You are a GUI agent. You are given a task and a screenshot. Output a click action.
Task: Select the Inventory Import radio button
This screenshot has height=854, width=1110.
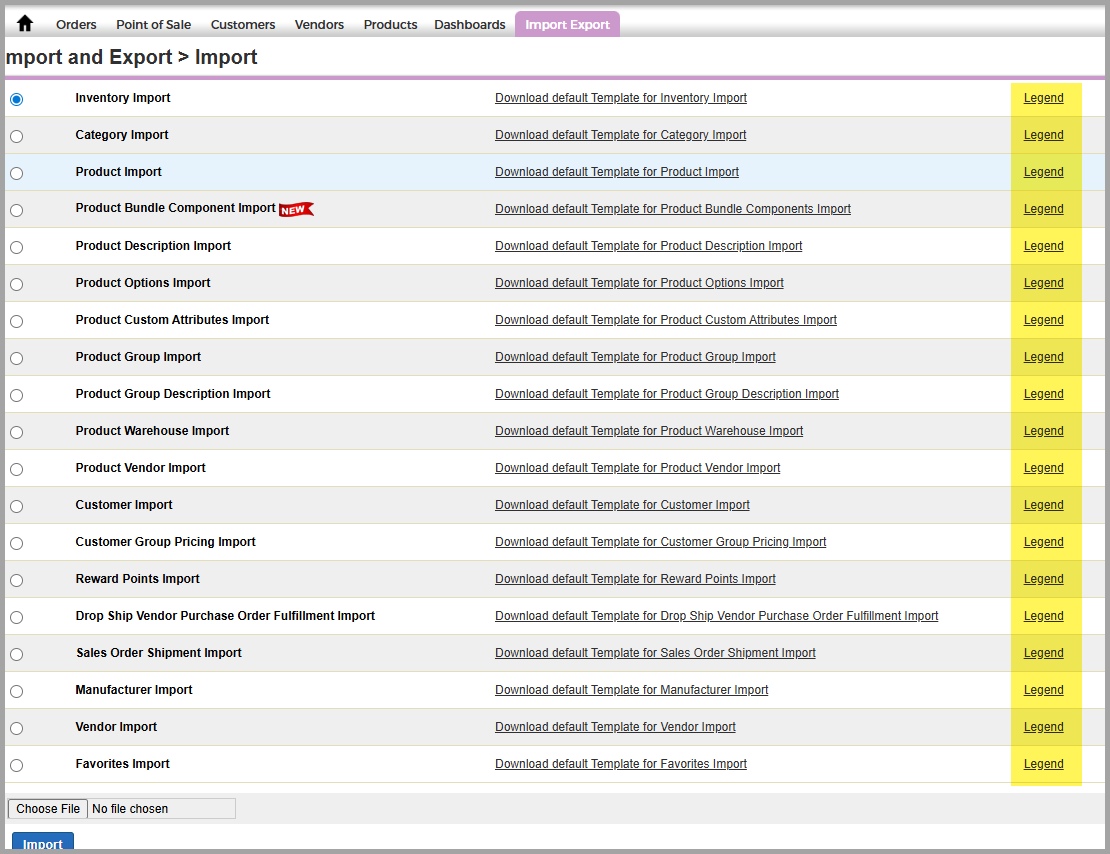[16, 99]
